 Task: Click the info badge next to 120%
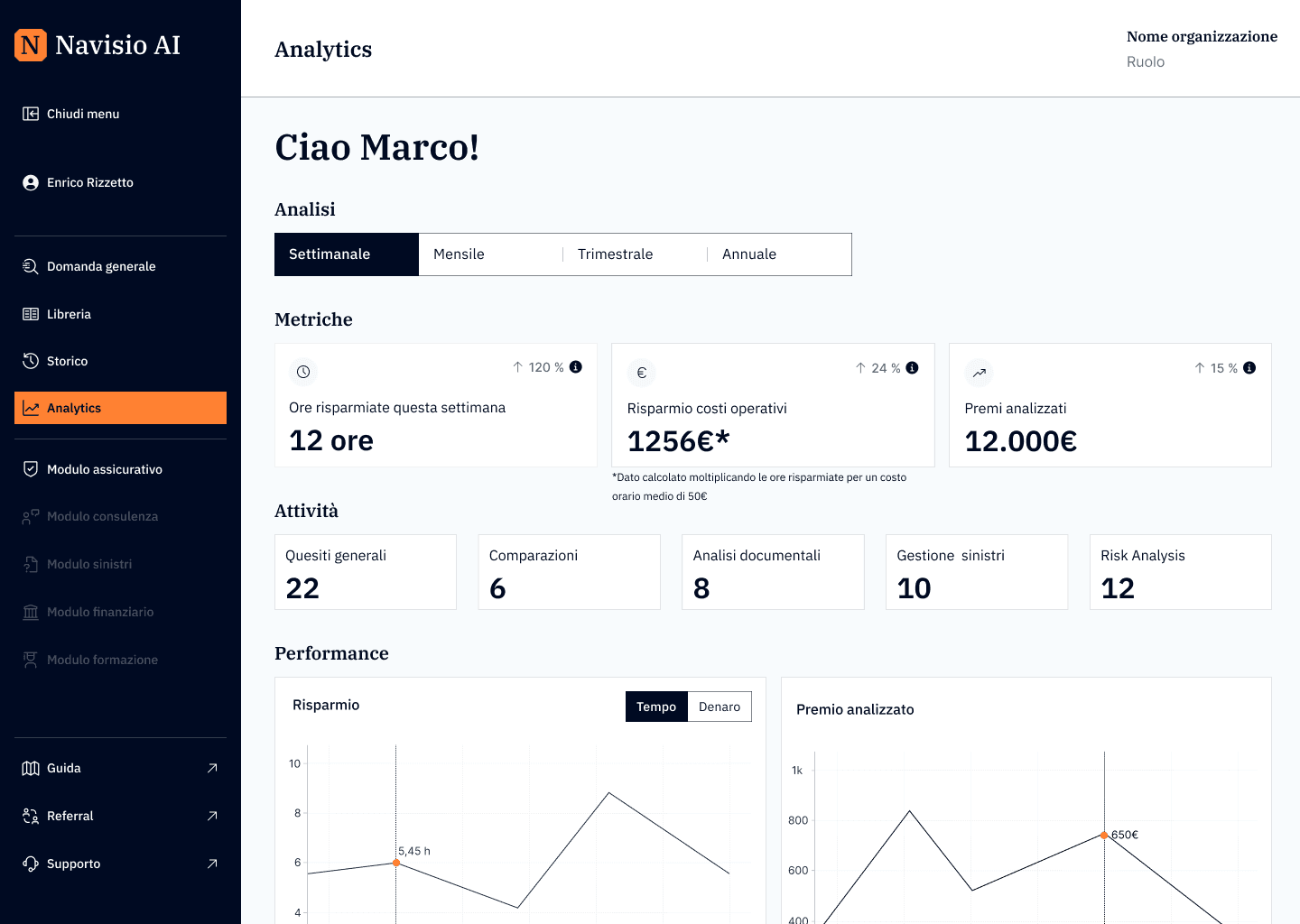575,367
